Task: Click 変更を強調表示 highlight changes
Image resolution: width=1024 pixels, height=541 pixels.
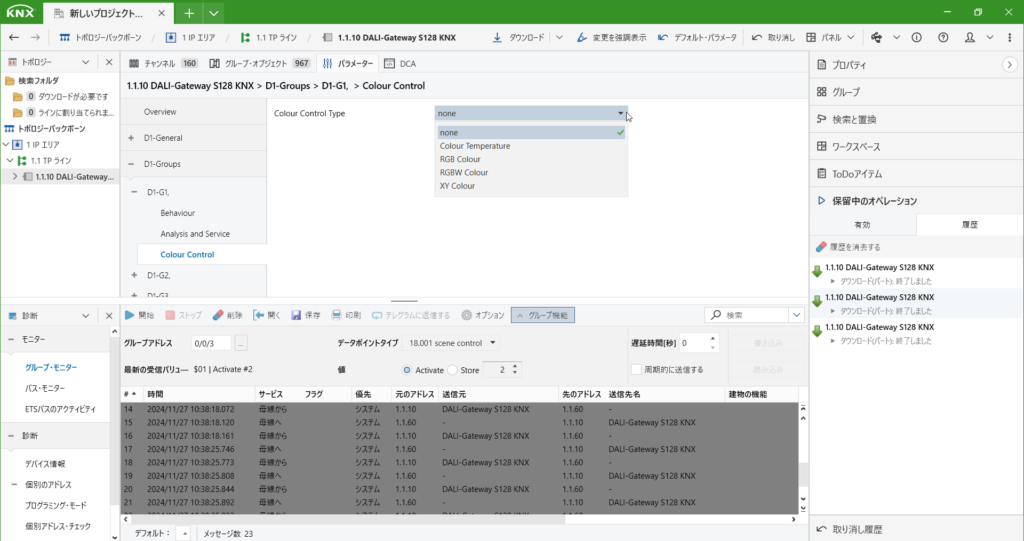Action: click(611, 38)
